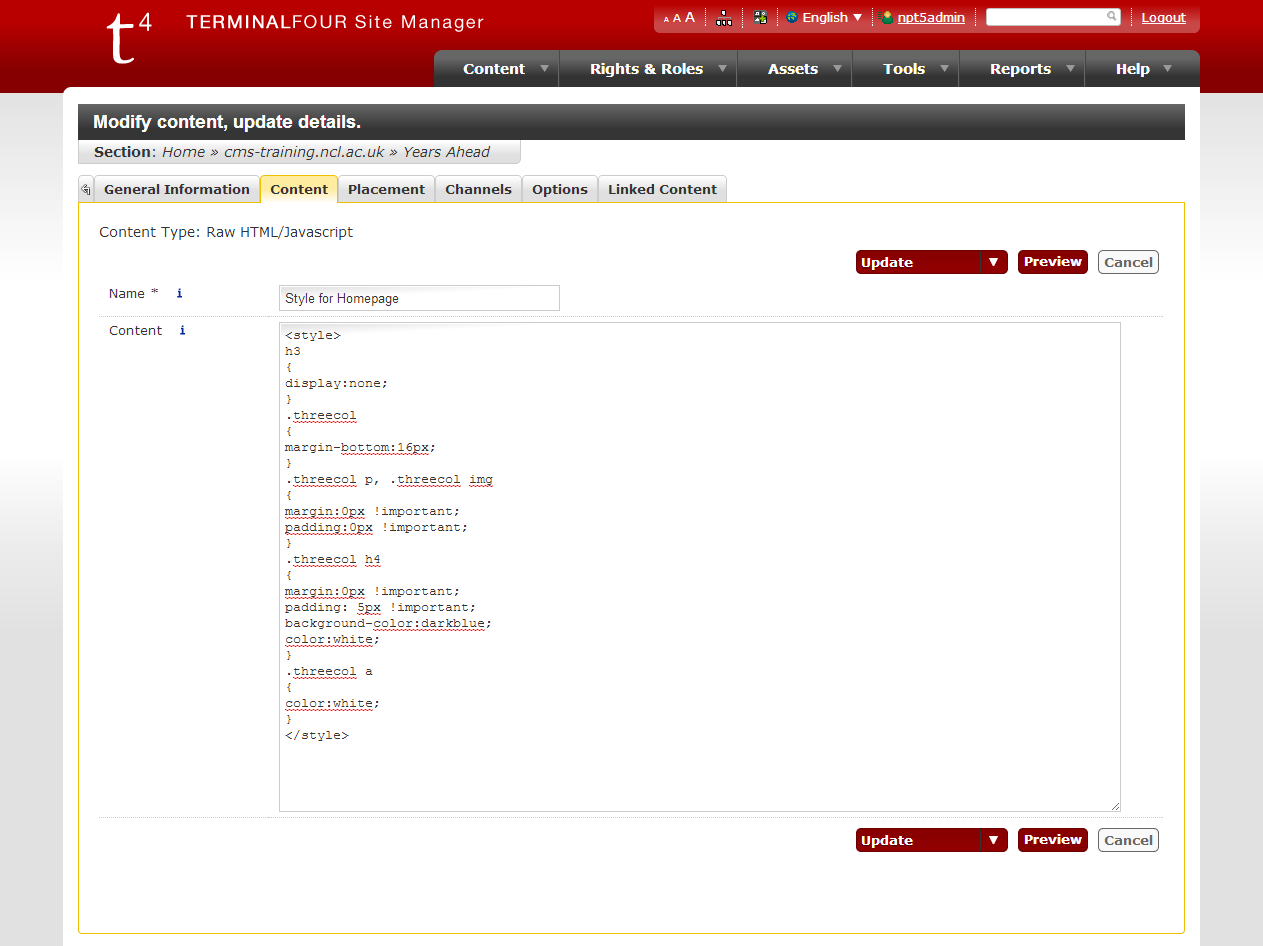The image size is (1263, 946).
Task: Click the resize handle of Content textarea
Action: click(1114, 805)
